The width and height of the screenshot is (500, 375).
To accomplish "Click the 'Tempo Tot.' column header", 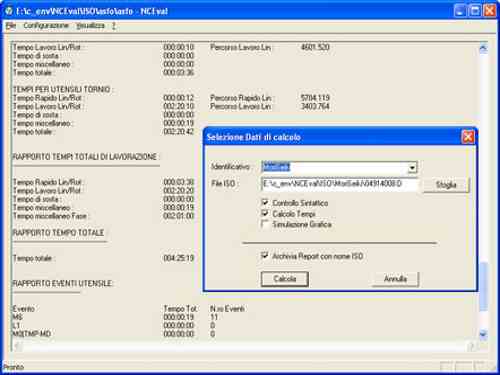I will 180,309.
